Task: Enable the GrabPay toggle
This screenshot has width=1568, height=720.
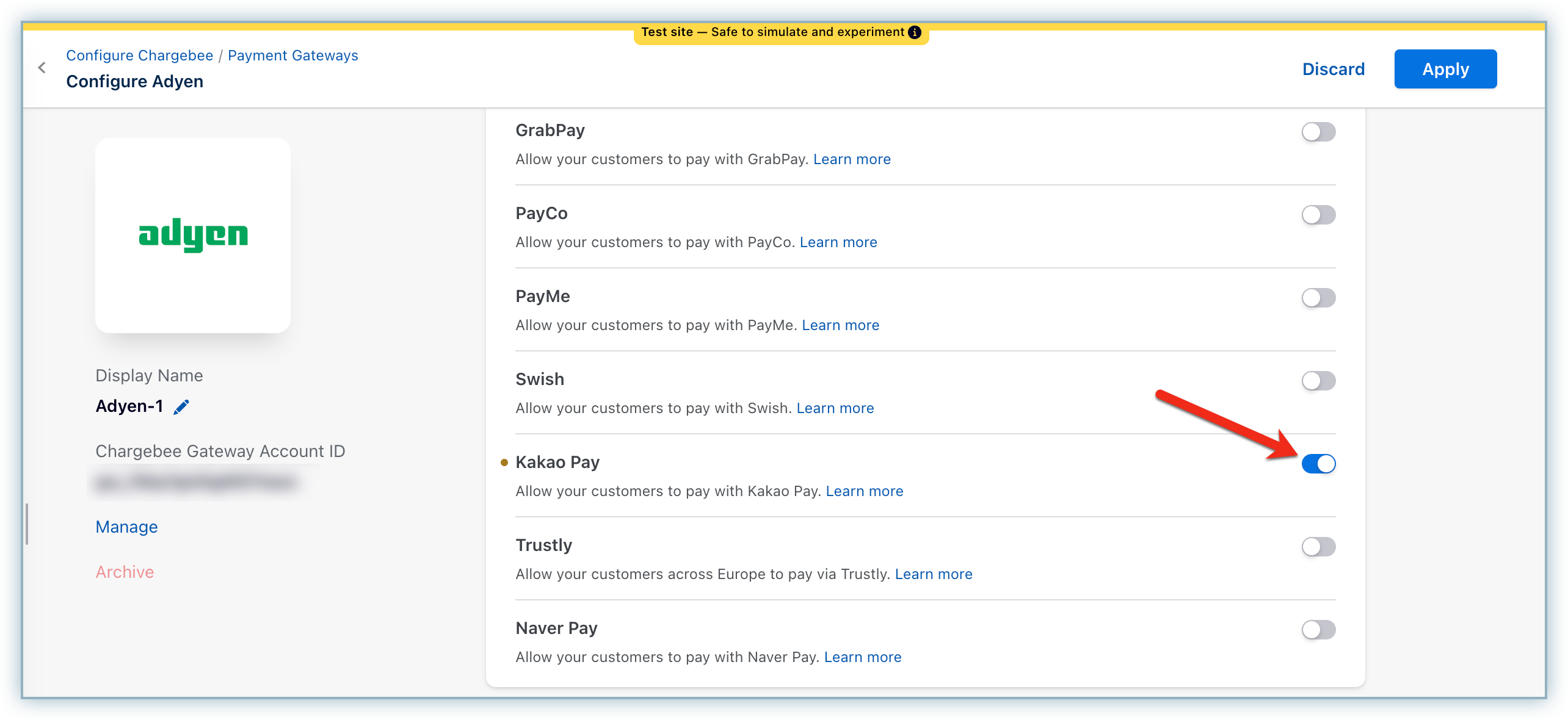Action: 1318,132
